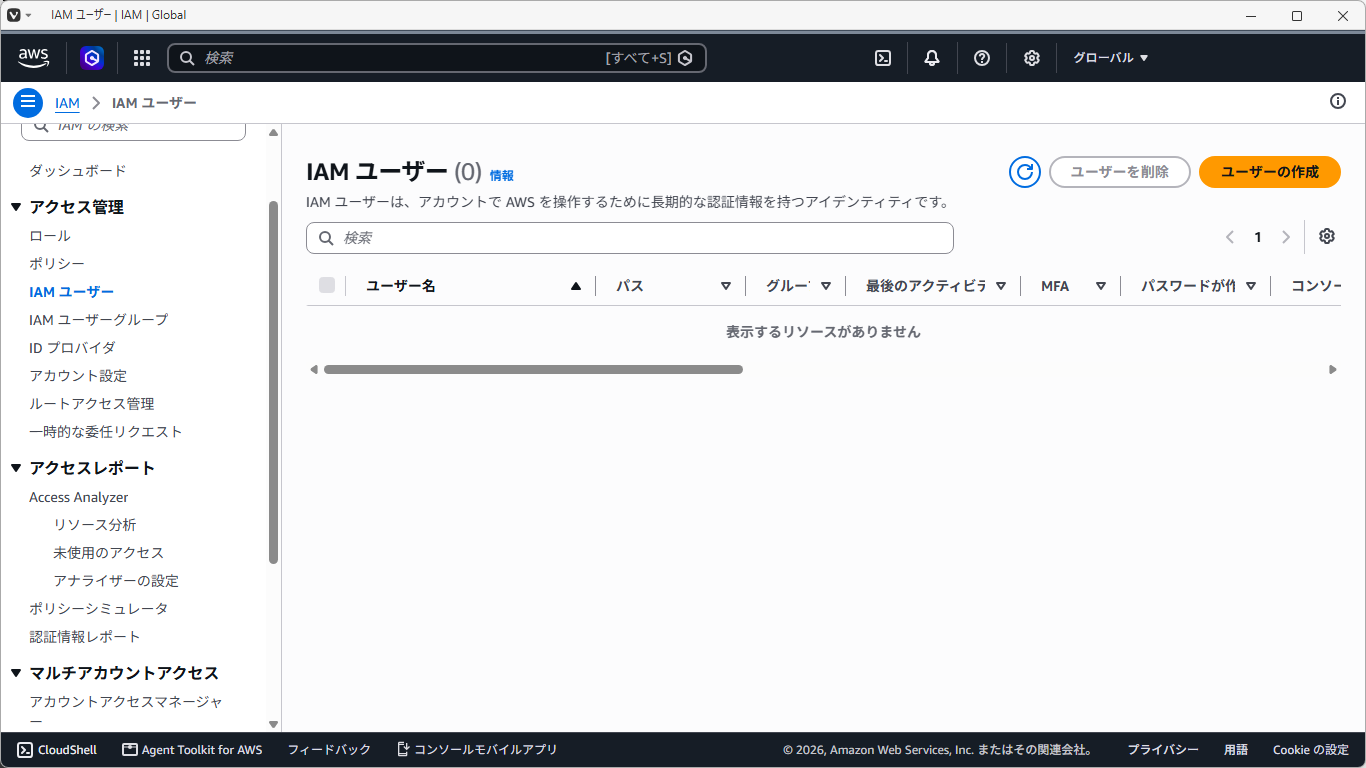Go to next page arrow in pagination

pos(1286,237)
